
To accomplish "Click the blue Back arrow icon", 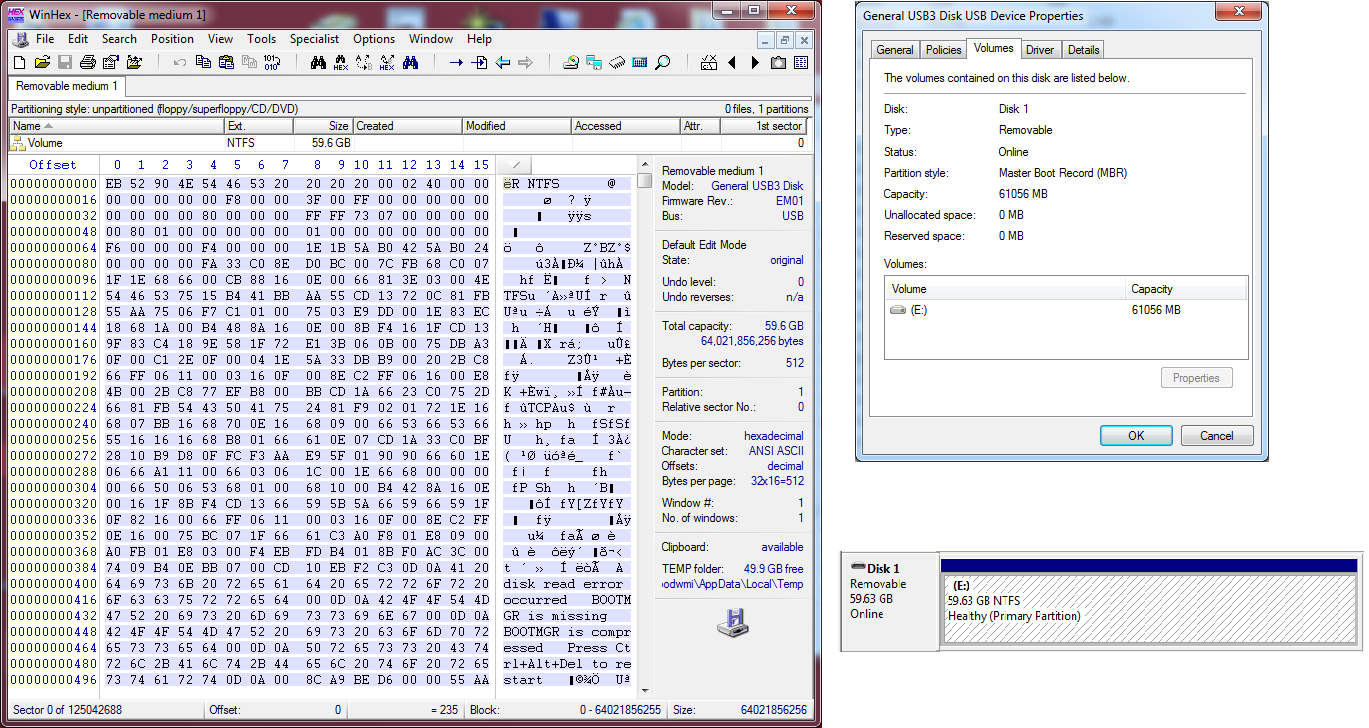I will 502,62.
